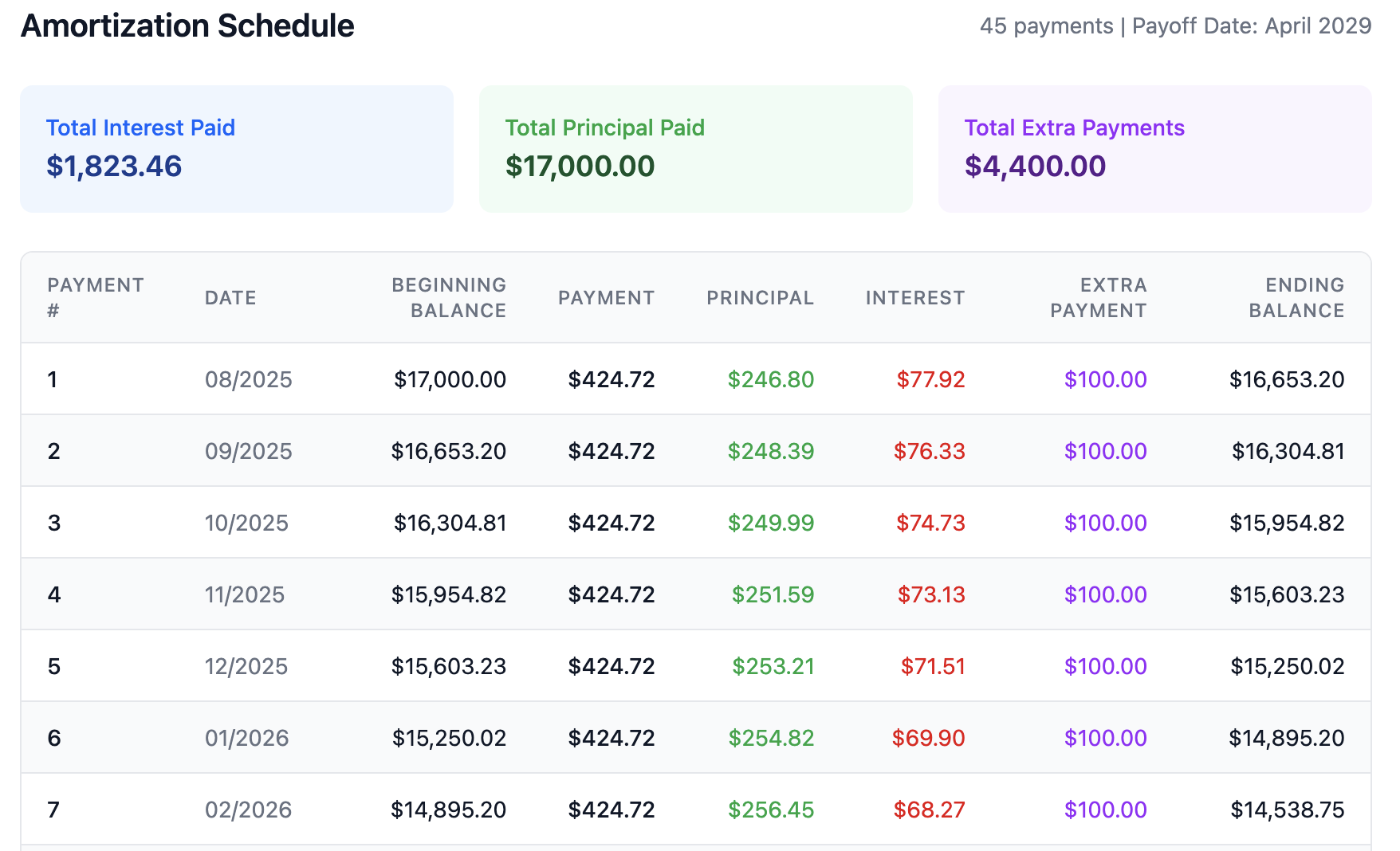Image resolution: width=1400 pixels, height=851 pixels.
Task: Sort by the Date column header
Action: pyautogui.click(x=230, y=297)
